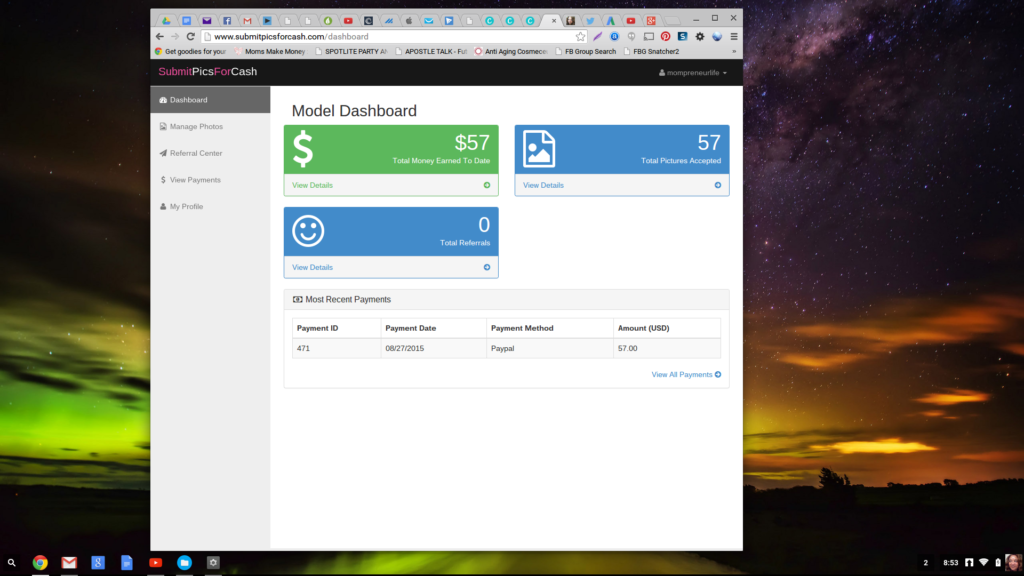
Task: Expand the mompreneurlife account dropdown
Action: [692, 72]
